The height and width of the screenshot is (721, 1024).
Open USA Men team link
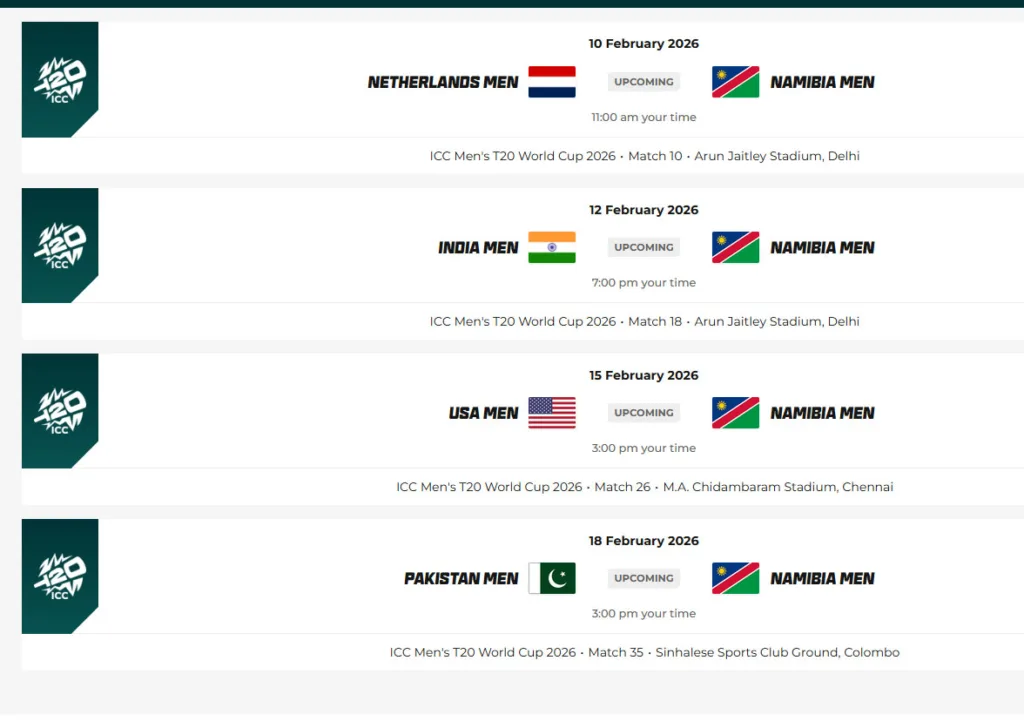click(484, 413)
